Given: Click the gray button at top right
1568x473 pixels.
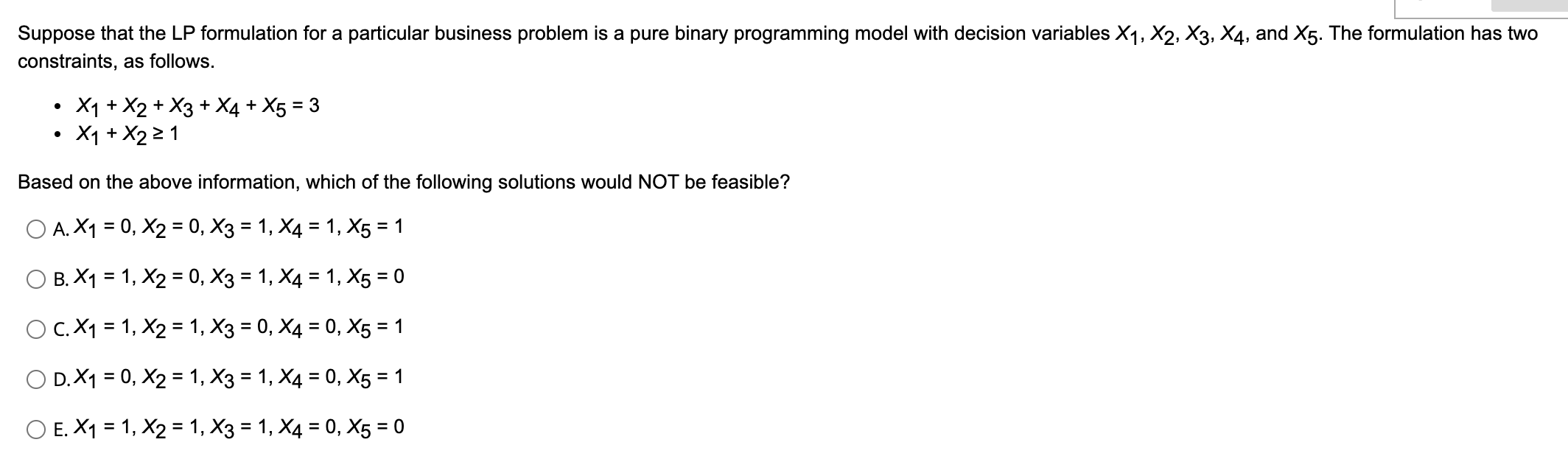Looking at the screenshot, I should [x=1531, y=6].
